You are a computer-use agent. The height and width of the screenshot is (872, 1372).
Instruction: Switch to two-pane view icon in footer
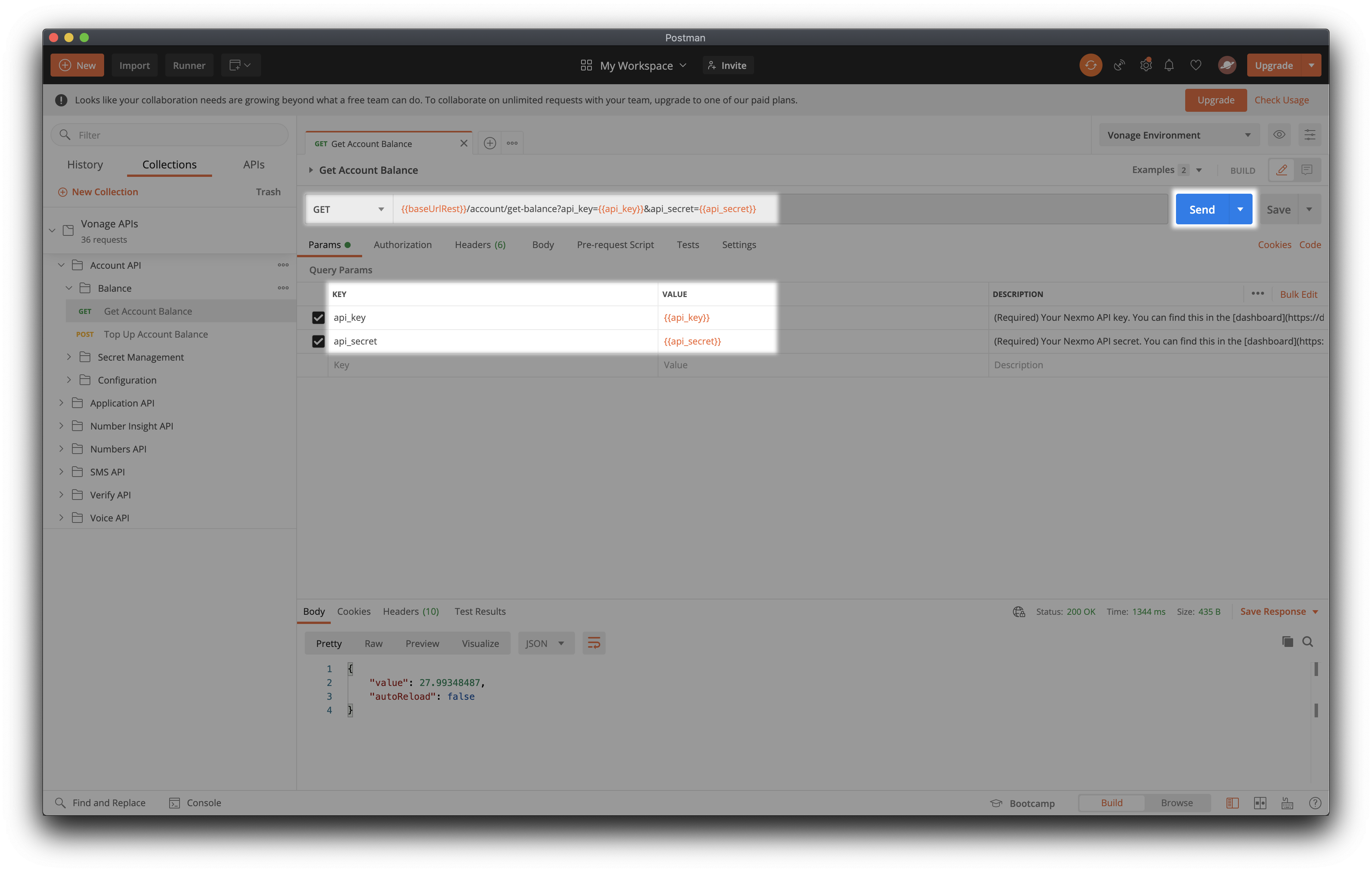click(x=1260, y=802)
